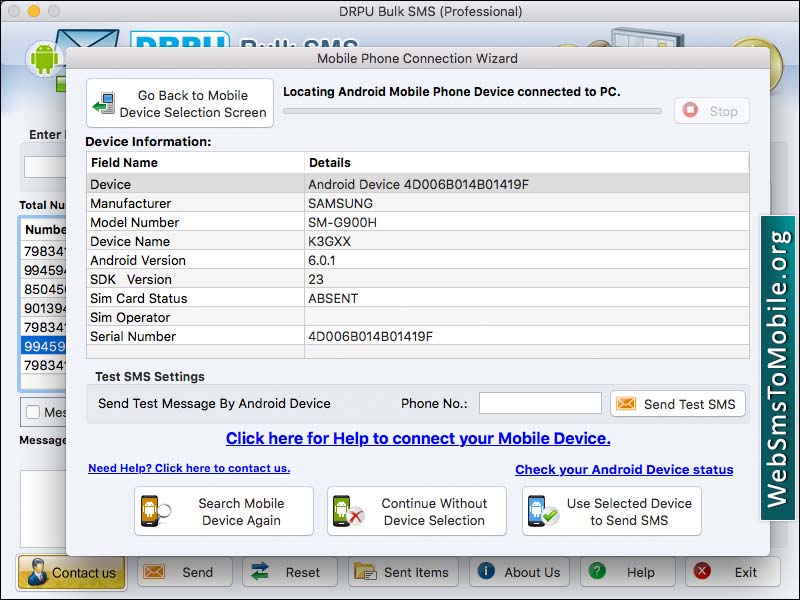Choose Continue Without Device Selection

tap(416, 510)
